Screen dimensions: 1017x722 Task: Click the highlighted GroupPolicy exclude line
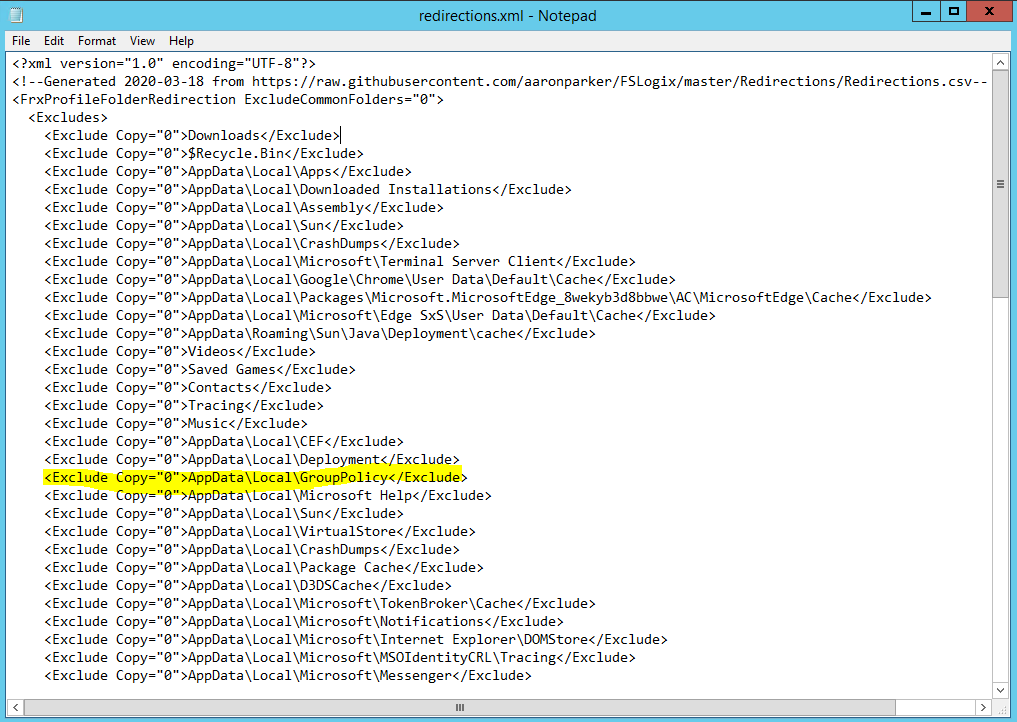(x=256, y=478)
